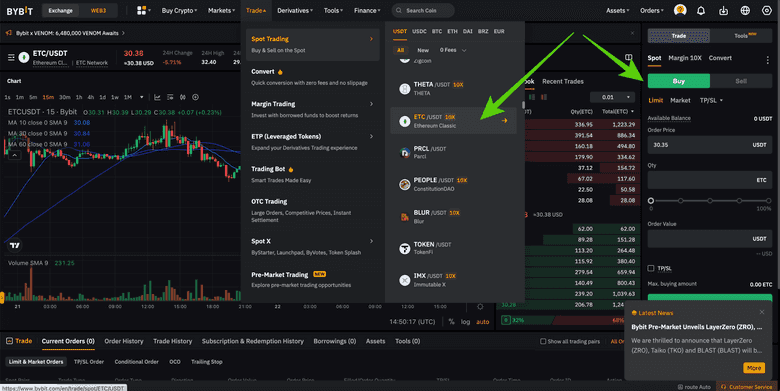Switch to the Order History tab
The width and height of the screenshot is (780, 391).
tap(124, 341)
